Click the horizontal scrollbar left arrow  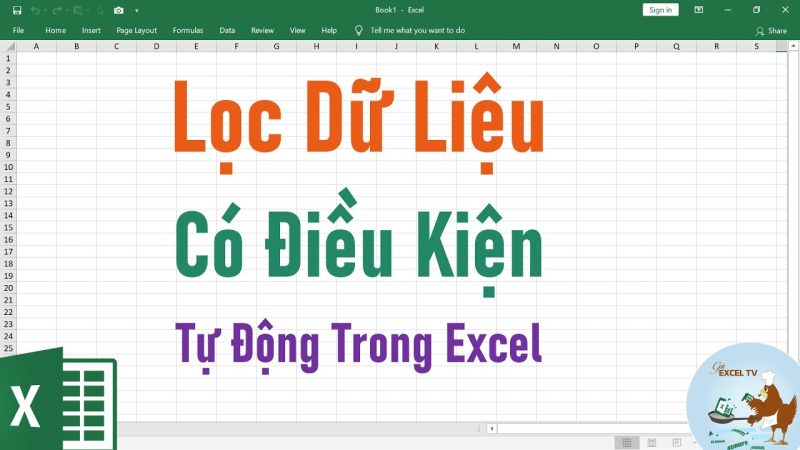pyautogui.click(x=491, y=429)
